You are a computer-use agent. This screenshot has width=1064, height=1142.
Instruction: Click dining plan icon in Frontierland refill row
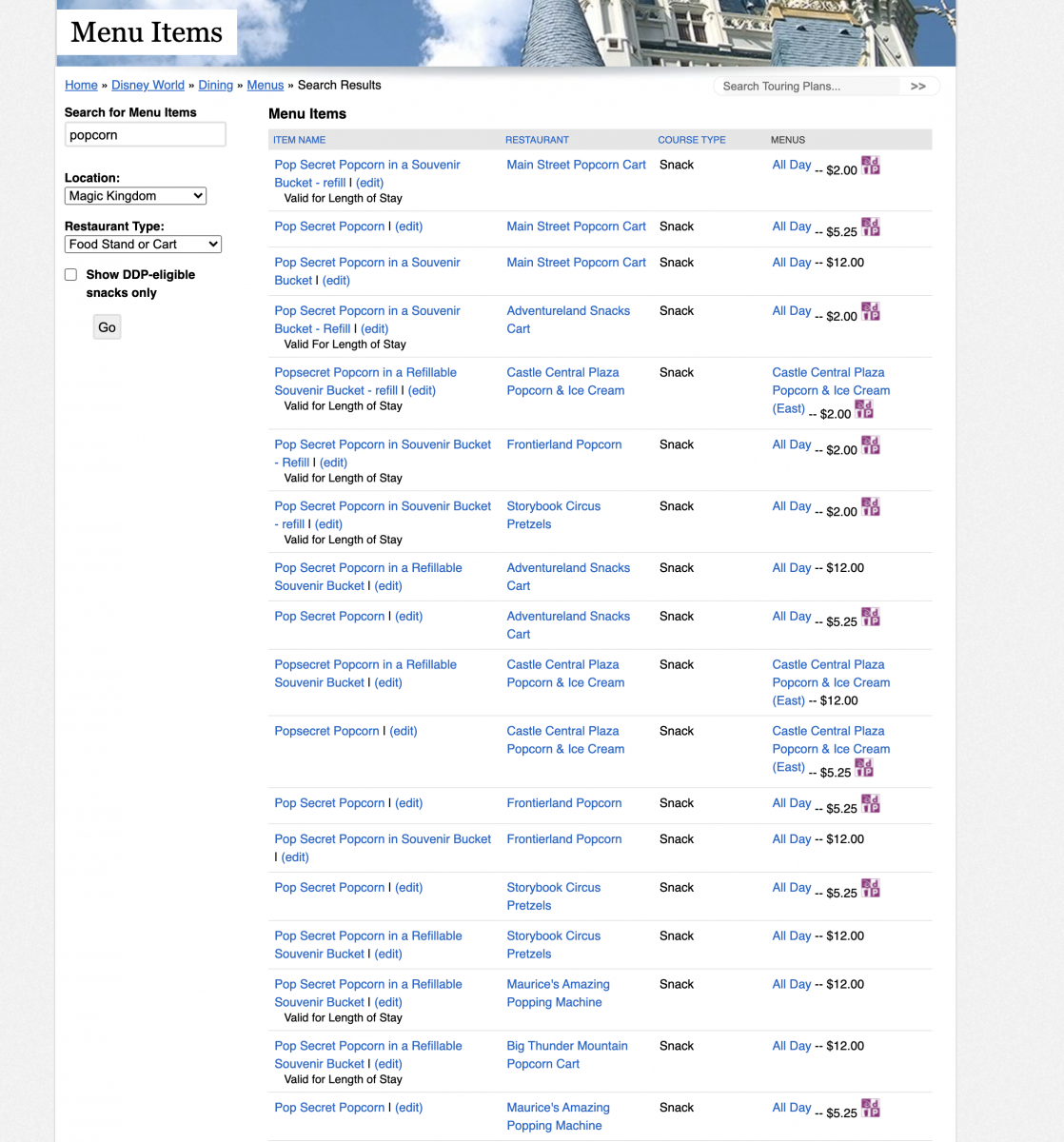point(870,445)
